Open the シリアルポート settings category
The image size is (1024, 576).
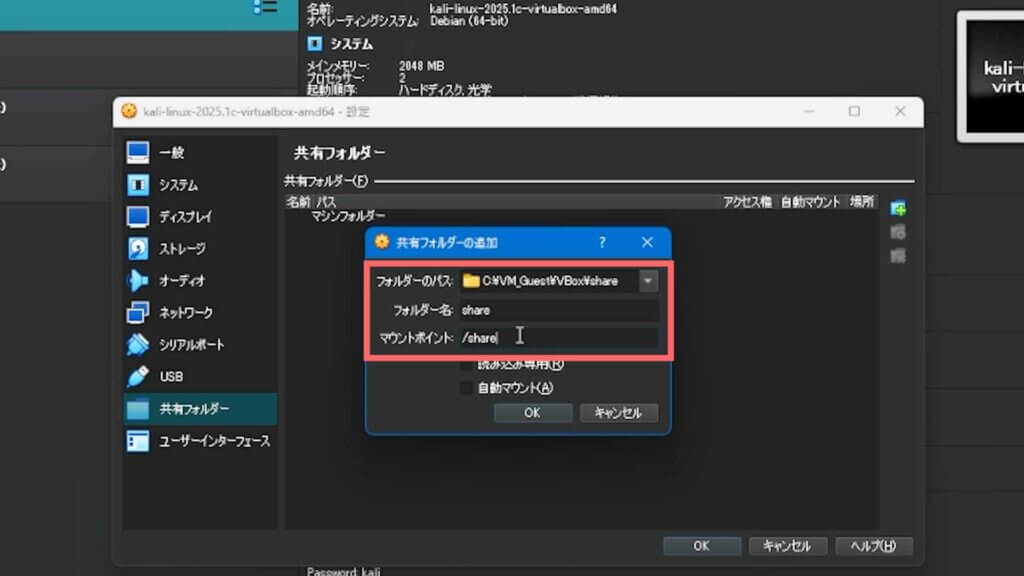pyautogui.click(x=200, y=345)
